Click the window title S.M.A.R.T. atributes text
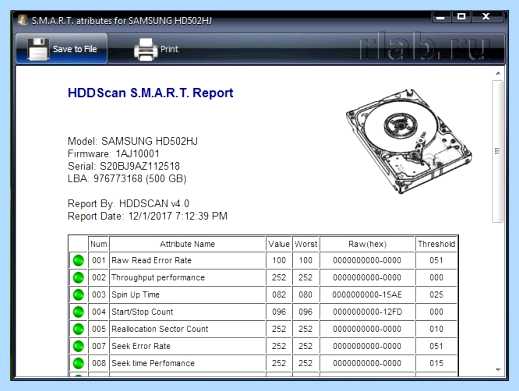 point(122,21)
